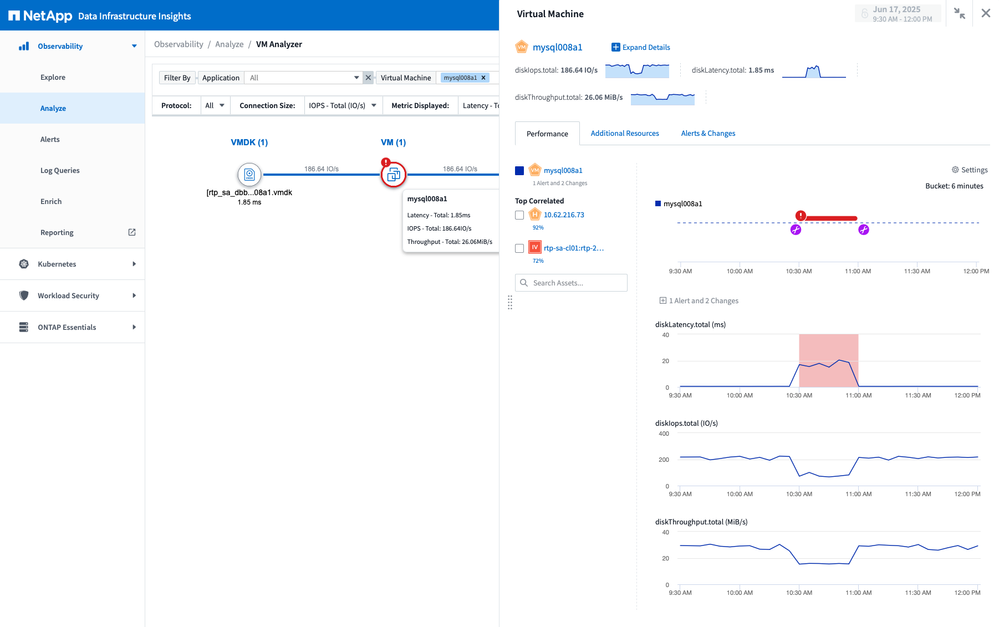Screen dimensions: 999x627
Task: Click the ONTAP Essentials sidebar icon
Action: coord(24,327)
